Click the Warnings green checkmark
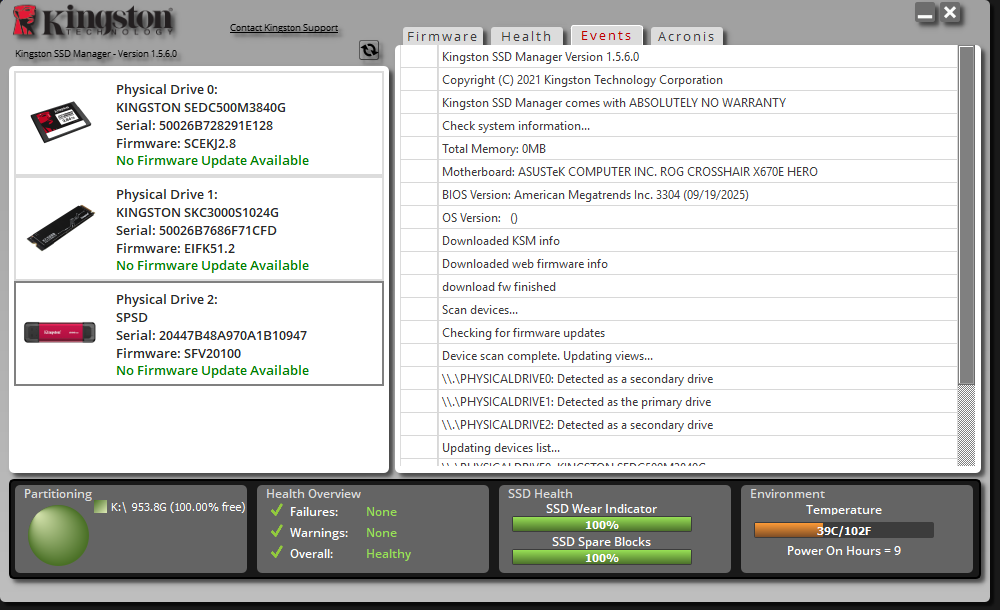Viewport: 1000px width, 610px height. pyautogui.click(x=276, y=532)
